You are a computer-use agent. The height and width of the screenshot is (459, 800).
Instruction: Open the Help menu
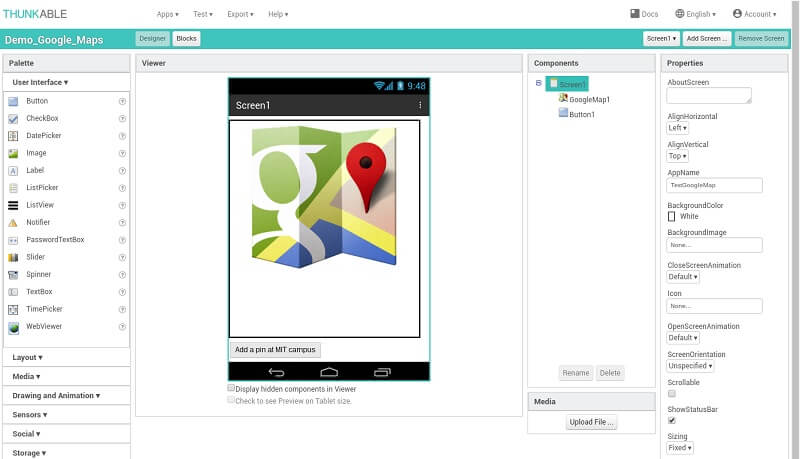278,14
